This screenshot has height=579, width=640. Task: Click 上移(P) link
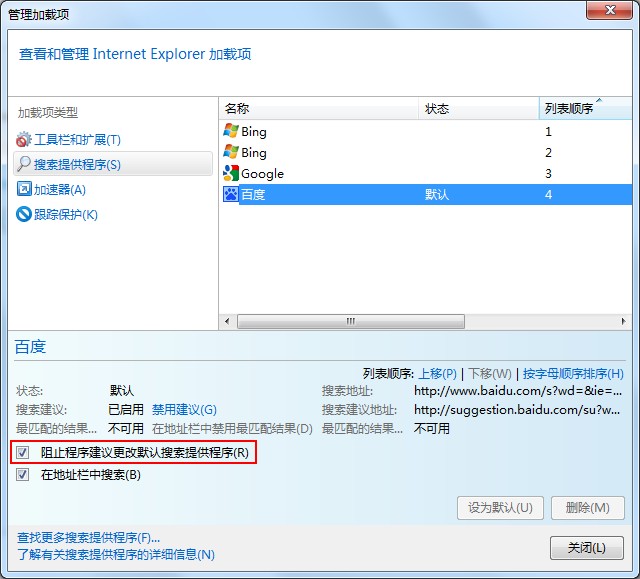coord(438,374)
